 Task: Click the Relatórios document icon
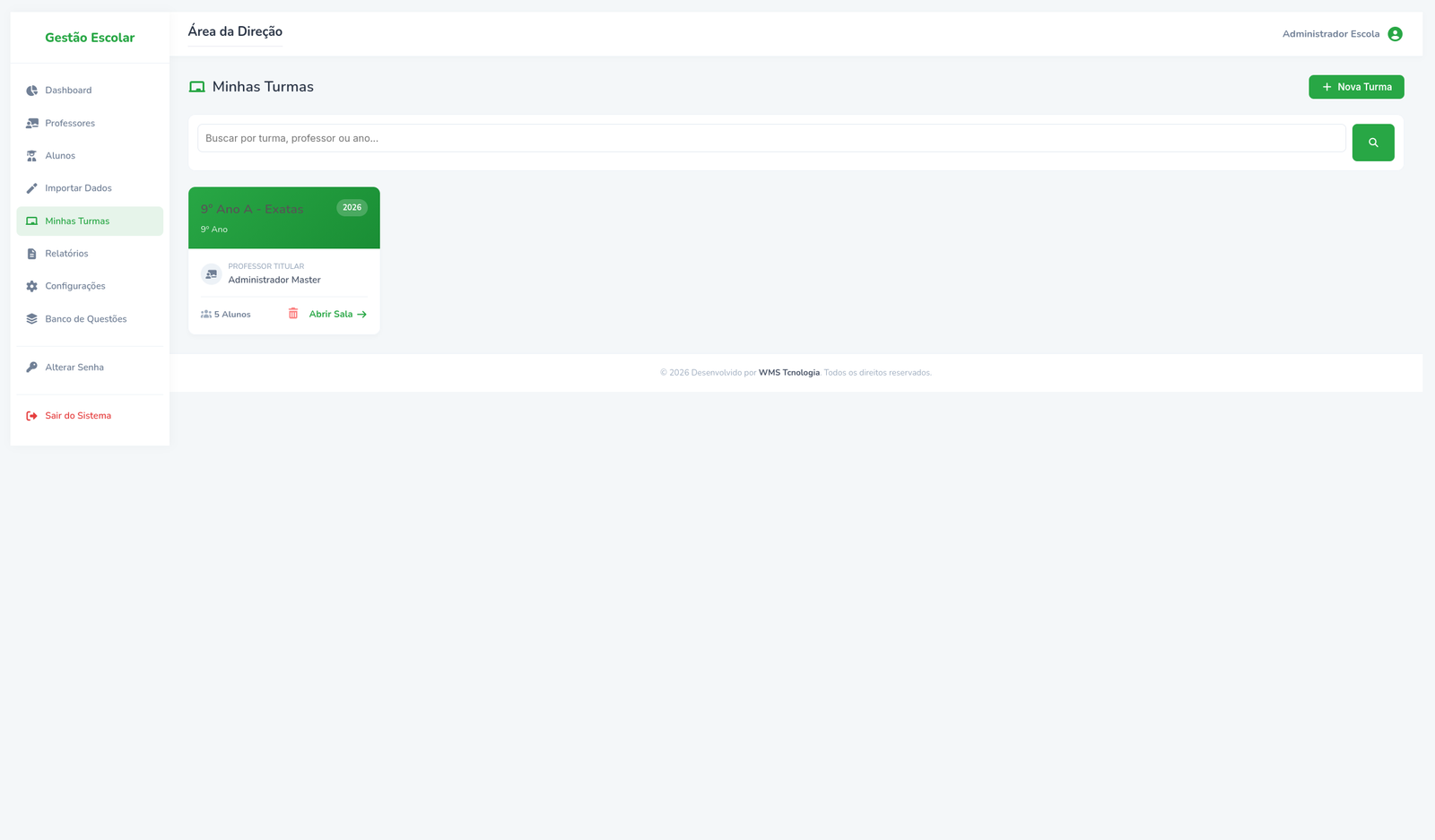coord(32,254)
